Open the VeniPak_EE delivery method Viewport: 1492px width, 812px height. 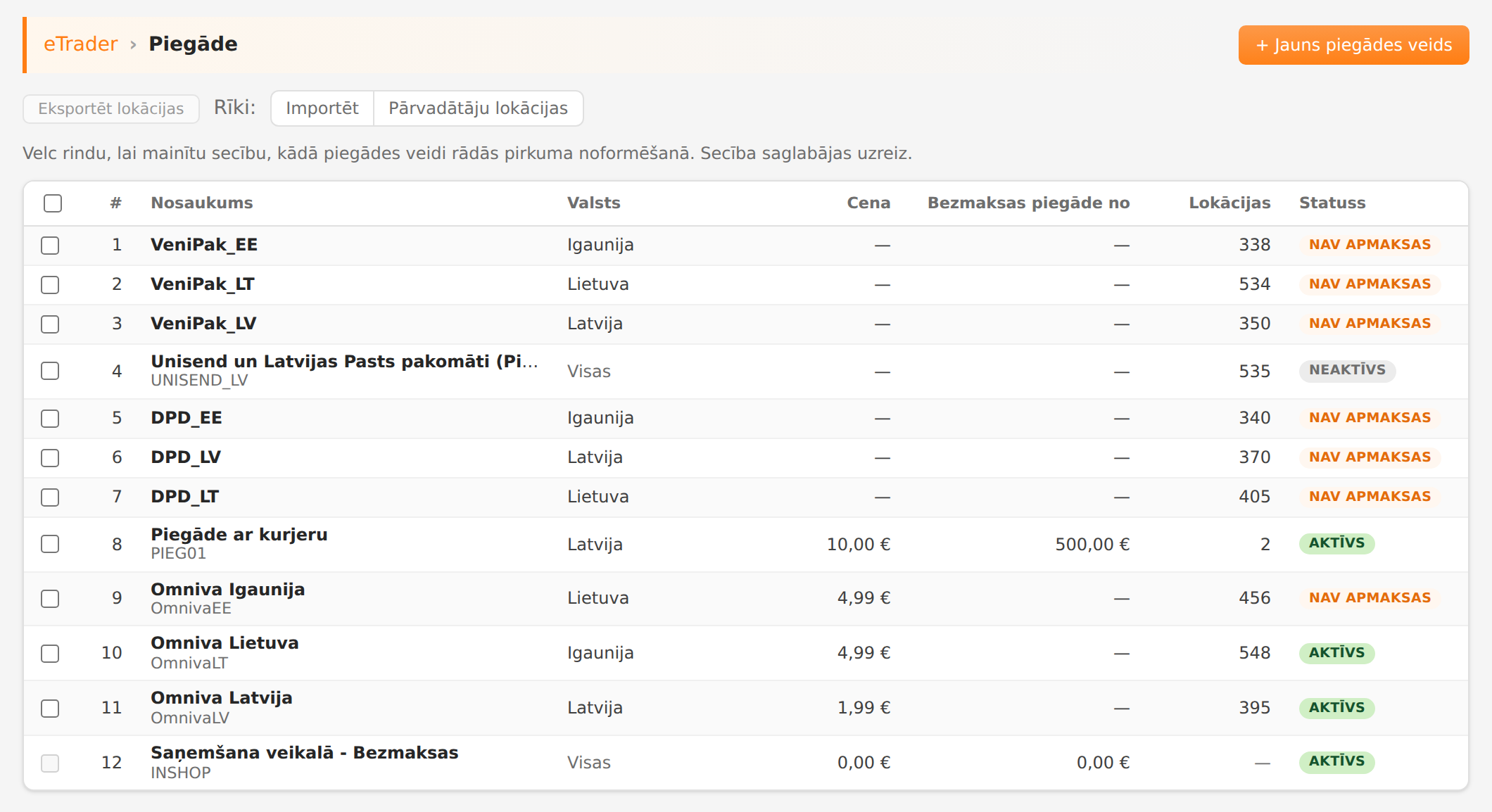pyautogui.click(x=204, y=245)
